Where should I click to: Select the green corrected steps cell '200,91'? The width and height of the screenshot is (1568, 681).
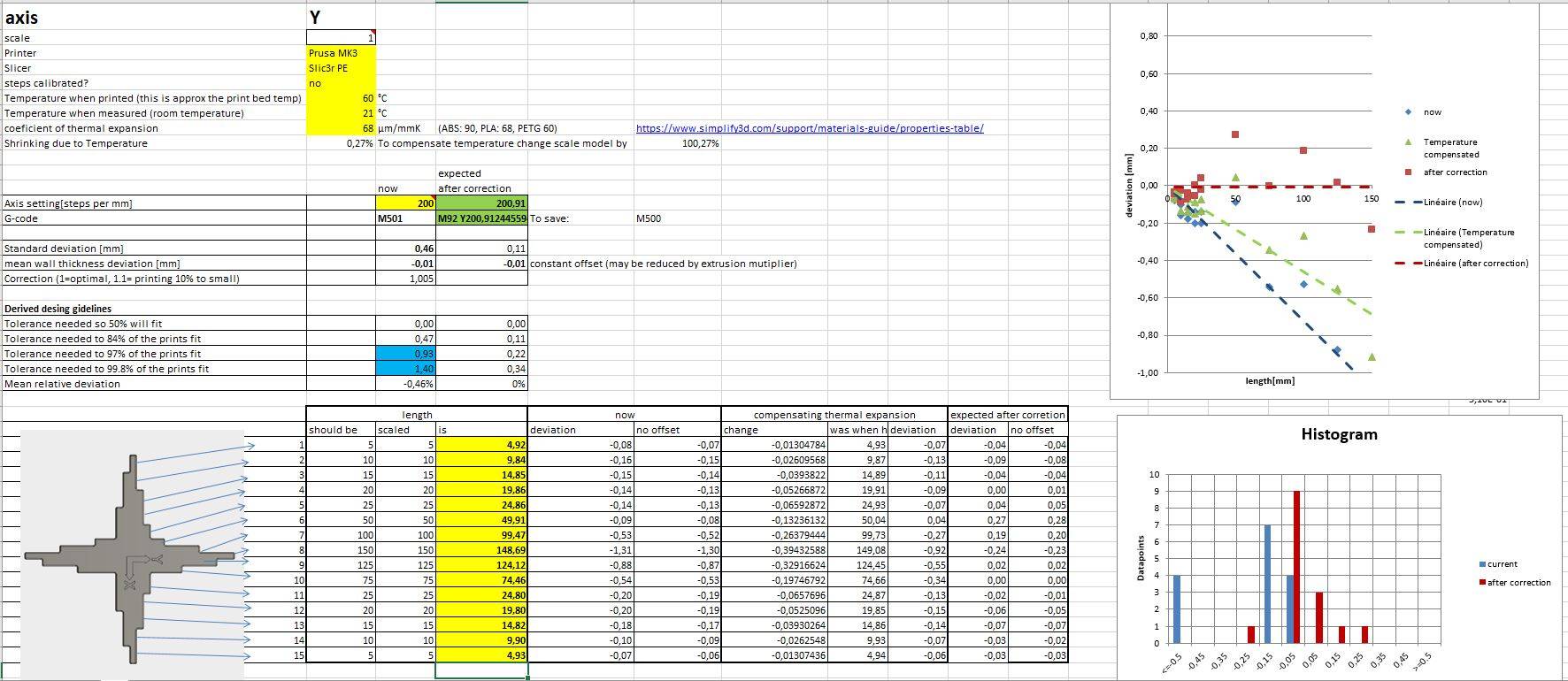(x=481, y=203)
